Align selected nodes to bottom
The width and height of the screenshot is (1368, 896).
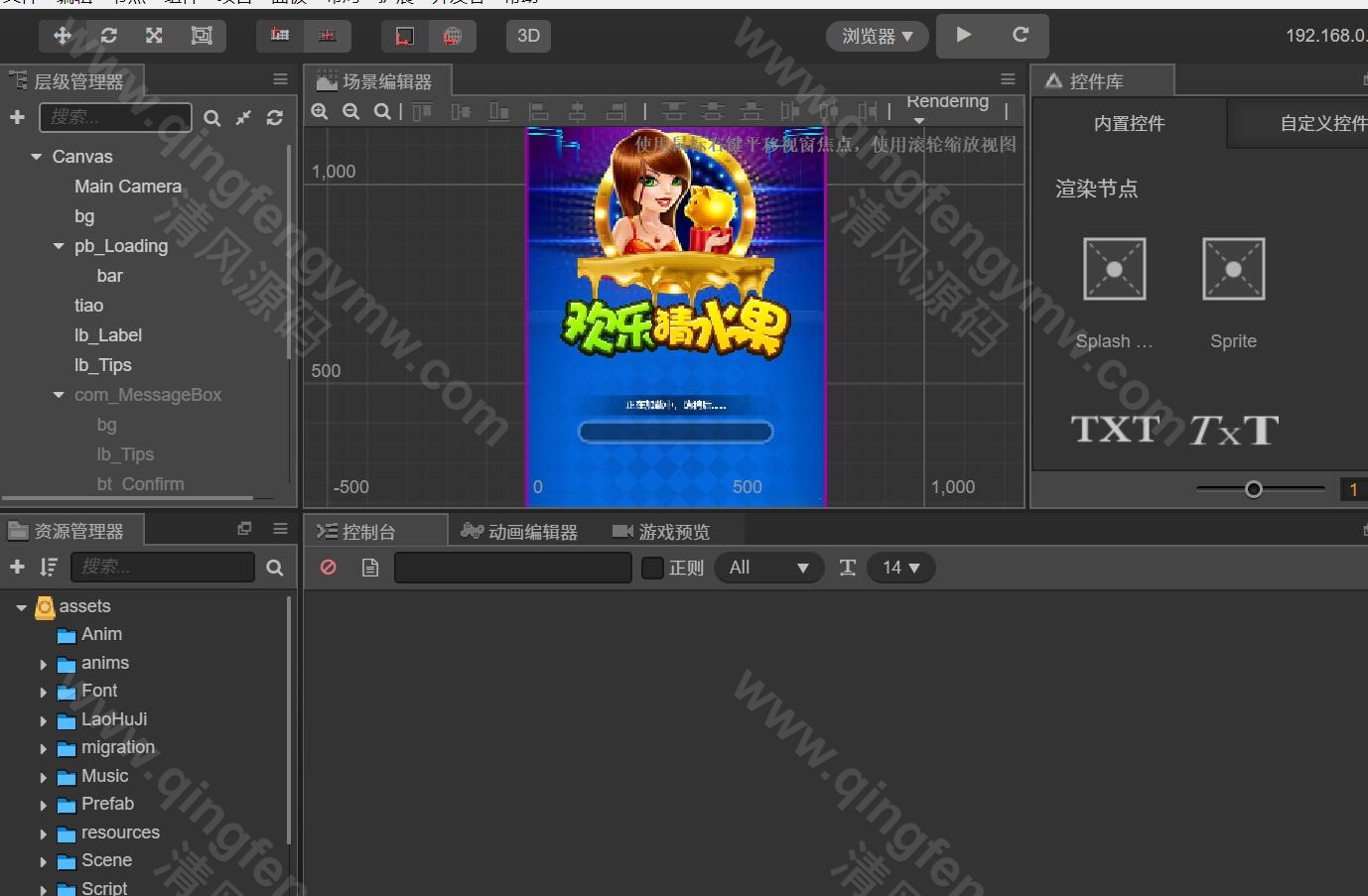[x=499, y=111]
